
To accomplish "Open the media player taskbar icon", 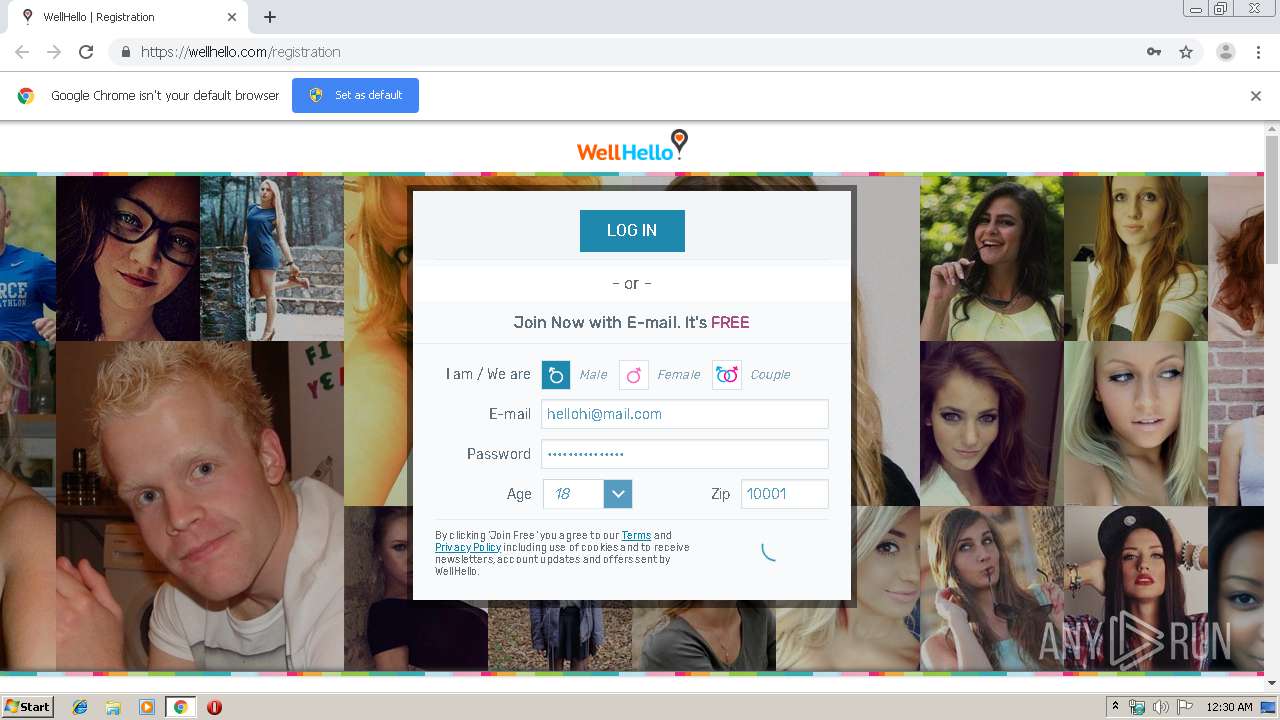I will (x=147, y=707).
